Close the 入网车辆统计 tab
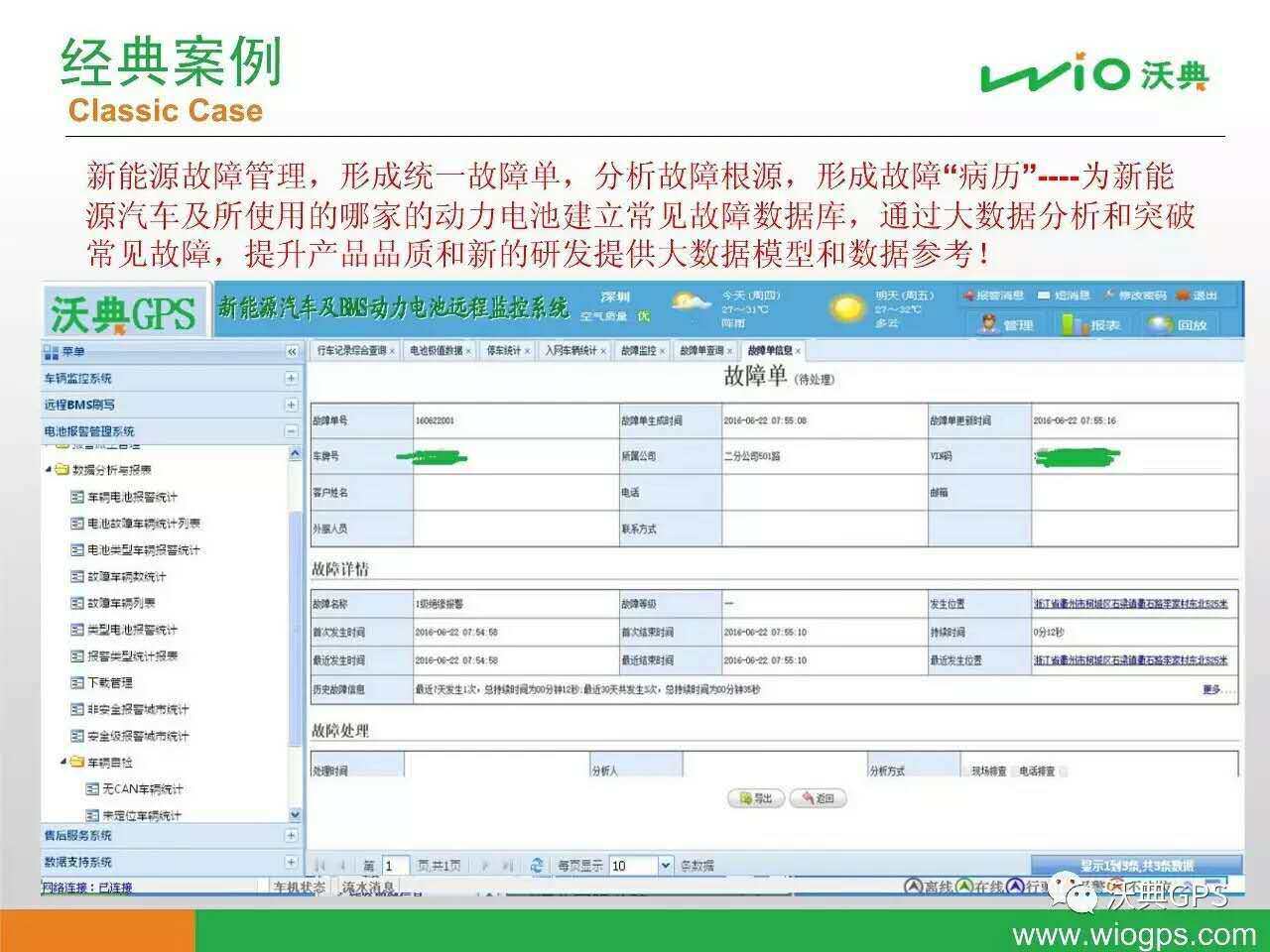This screenshot has width=1270, height=952. 603,351
